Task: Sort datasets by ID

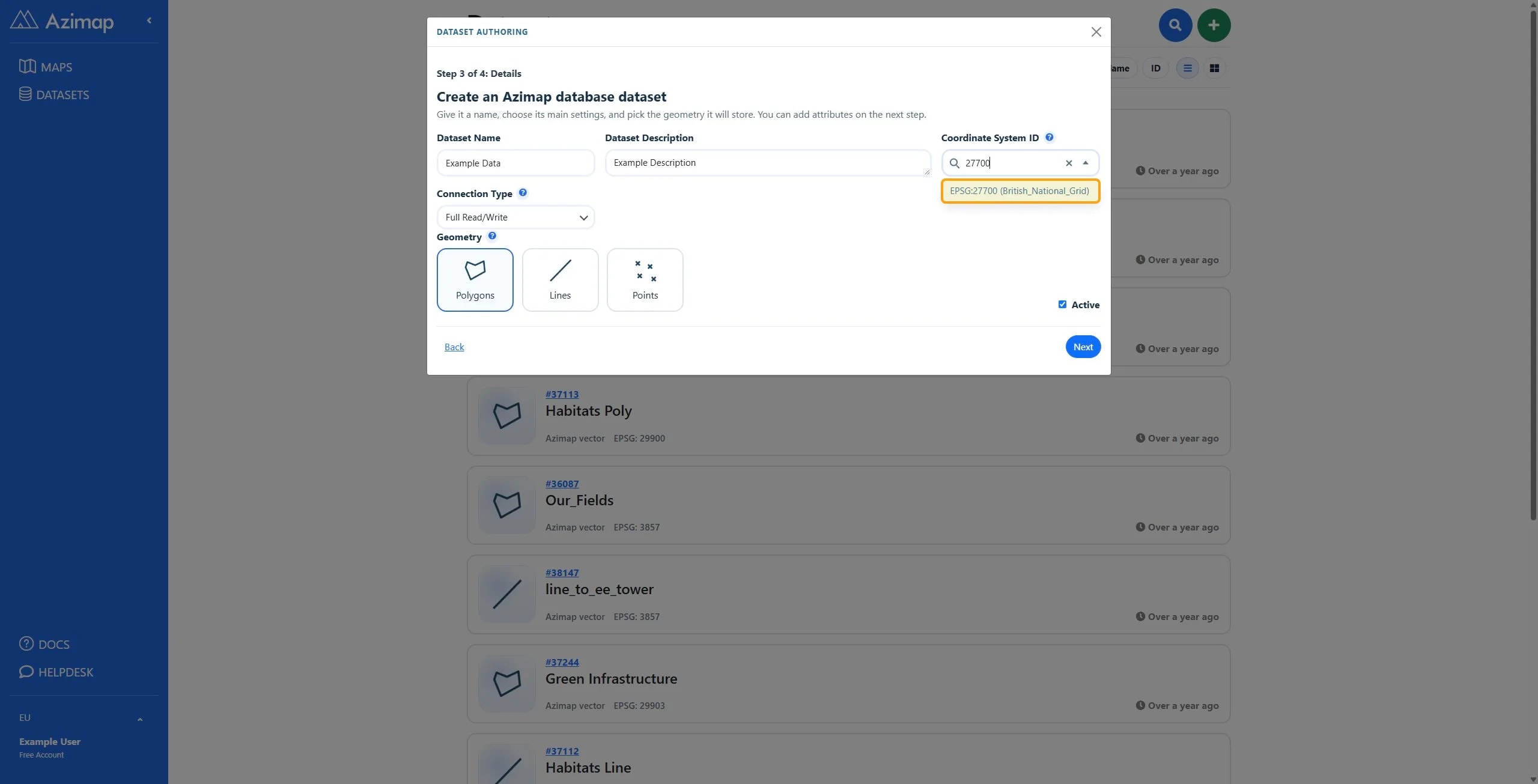Action: (x=1155, y=68)
